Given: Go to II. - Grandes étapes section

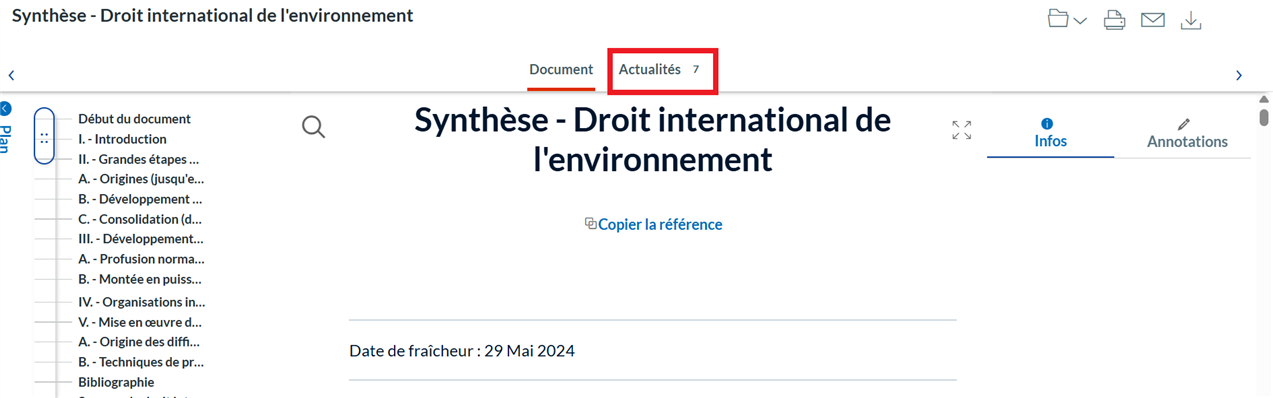Looking at the screenshot, I should pos(138,159).
